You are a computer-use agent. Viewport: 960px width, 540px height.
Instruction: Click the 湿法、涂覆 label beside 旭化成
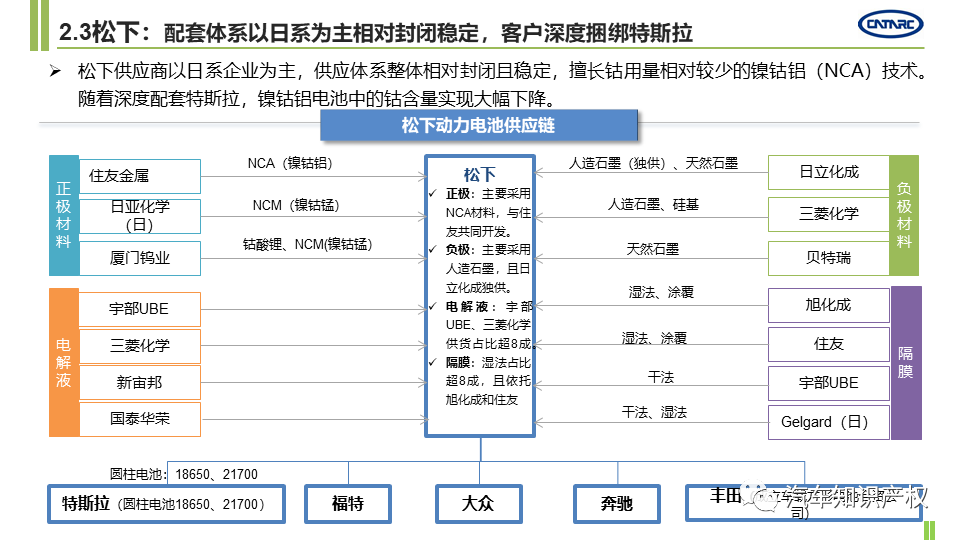[661, 292]
